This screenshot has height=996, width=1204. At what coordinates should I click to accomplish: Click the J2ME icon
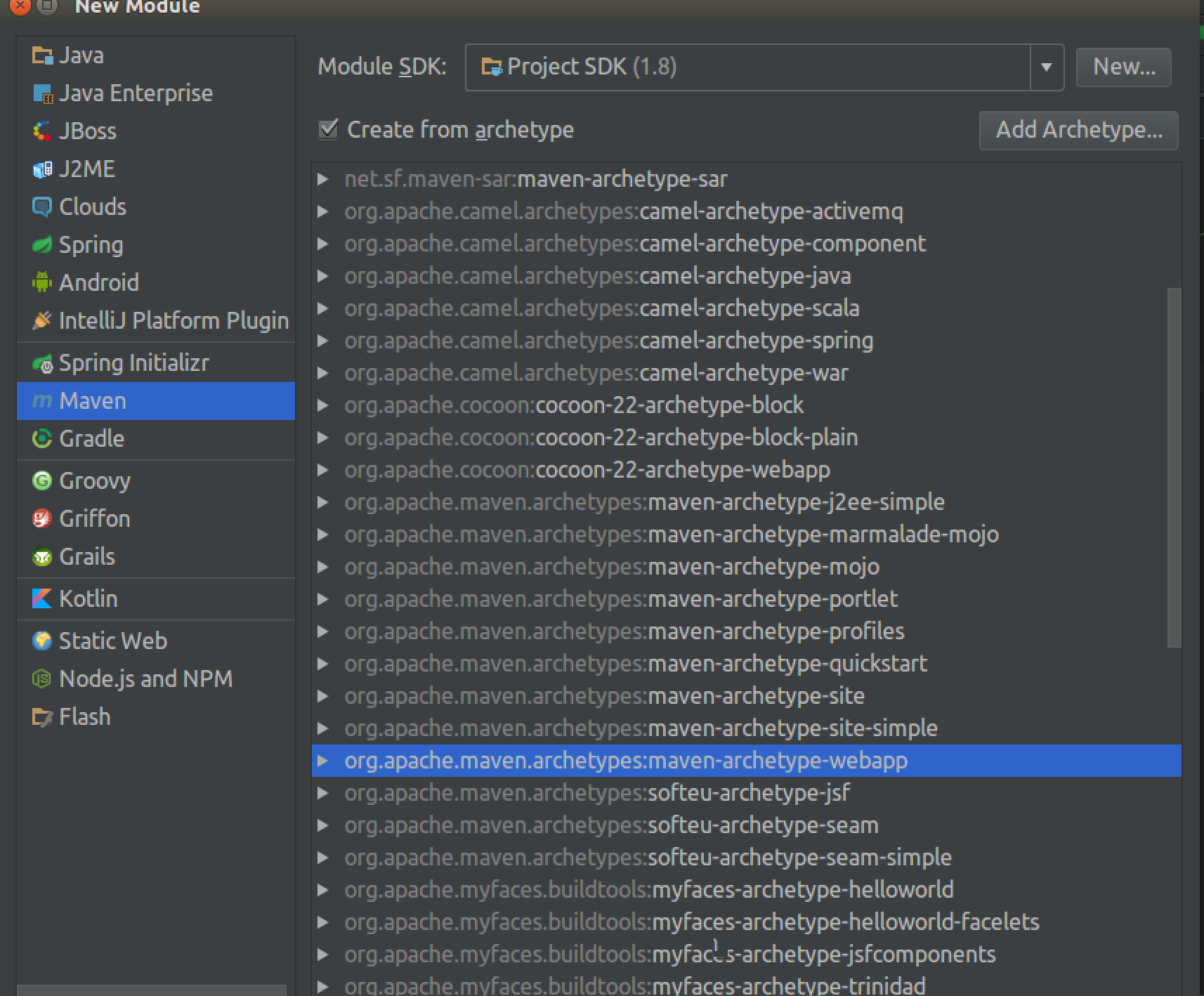pyautogui.click(x=42, y=169)
